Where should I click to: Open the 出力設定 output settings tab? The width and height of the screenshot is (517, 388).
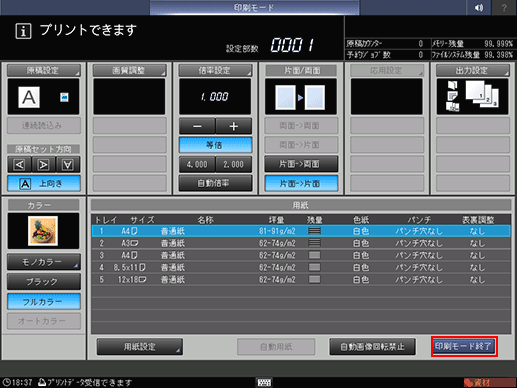[x=473, y=70]
